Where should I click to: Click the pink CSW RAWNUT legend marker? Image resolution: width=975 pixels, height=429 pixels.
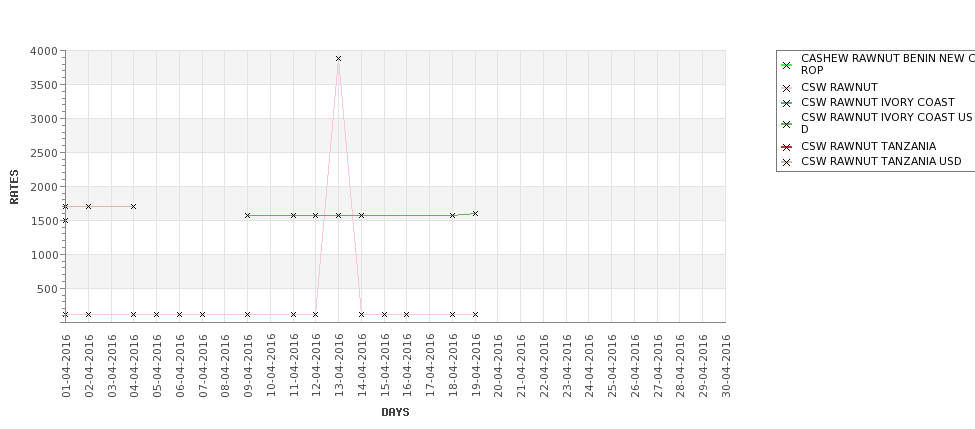pos(787,88)
